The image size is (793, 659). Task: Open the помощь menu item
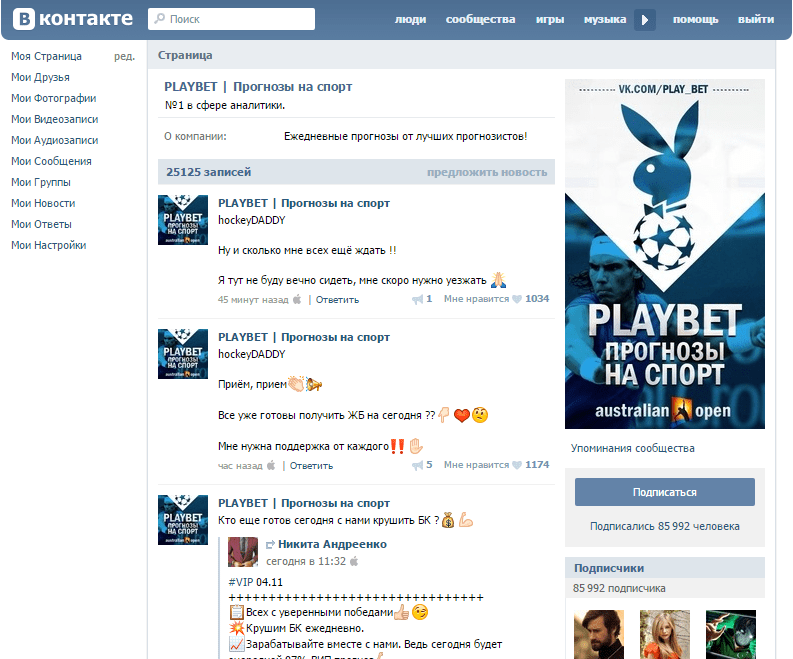695,19
